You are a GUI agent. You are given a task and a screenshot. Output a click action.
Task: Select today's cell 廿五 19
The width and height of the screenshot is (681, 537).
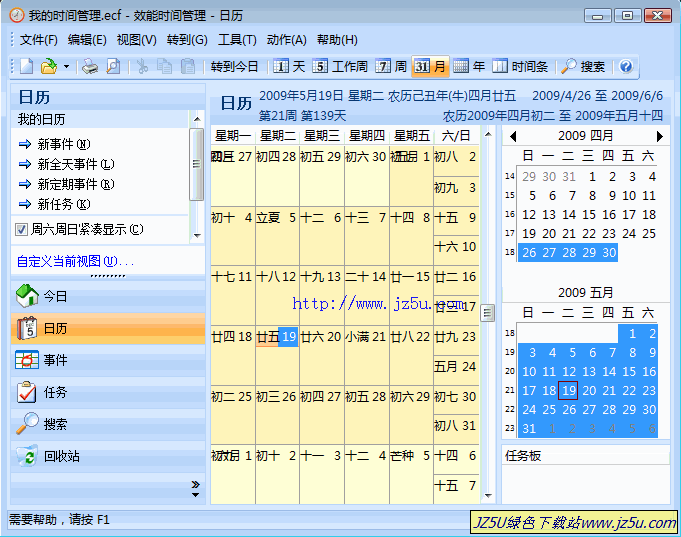pos(277,355)
